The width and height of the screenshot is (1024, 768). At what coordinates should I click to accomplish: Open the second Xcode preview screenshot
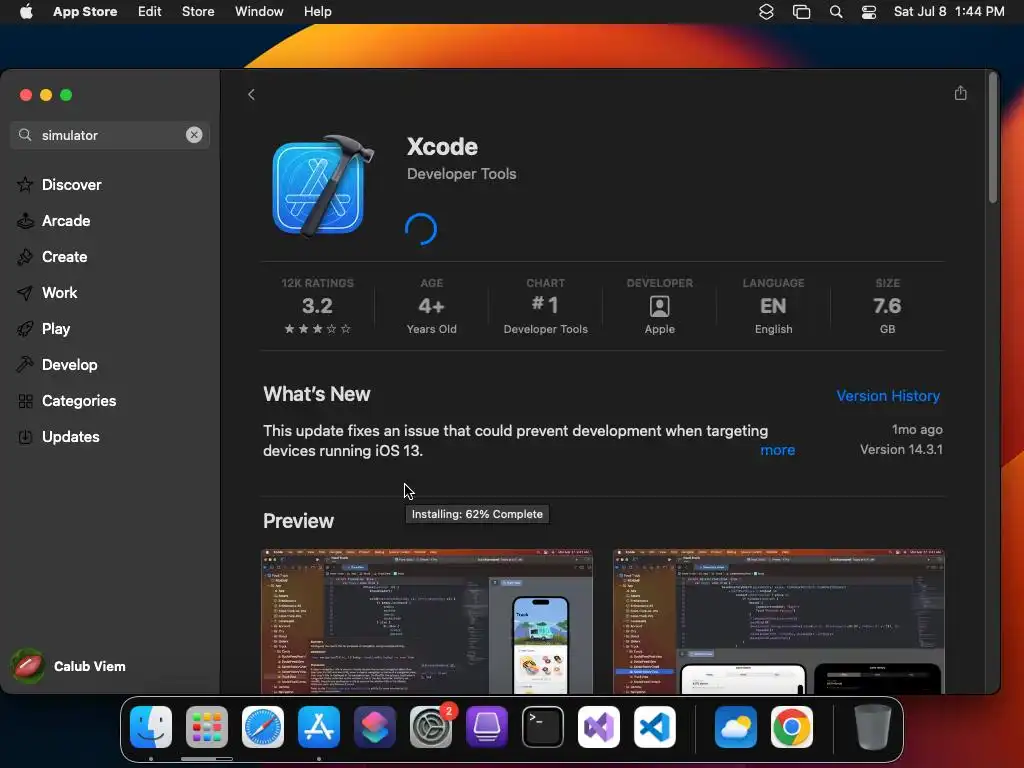[778, 622]
